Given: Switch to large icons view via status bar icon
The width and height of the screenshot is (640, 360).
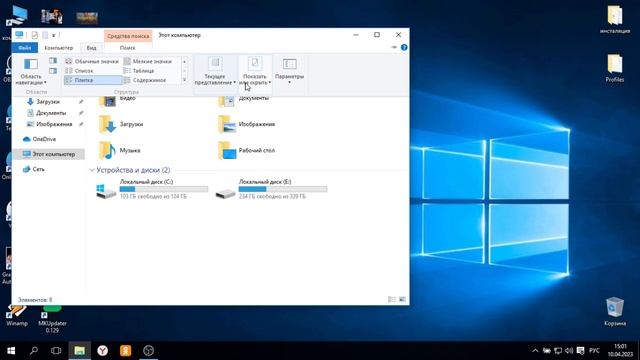Looking at the screenshot, I should (402, 300).
